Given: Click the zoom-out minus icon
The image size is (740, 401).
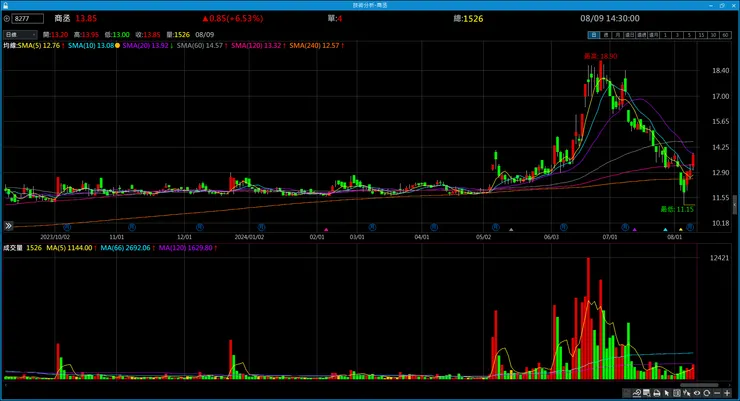Looking at the screenshot, I should (x=717, y=393).
